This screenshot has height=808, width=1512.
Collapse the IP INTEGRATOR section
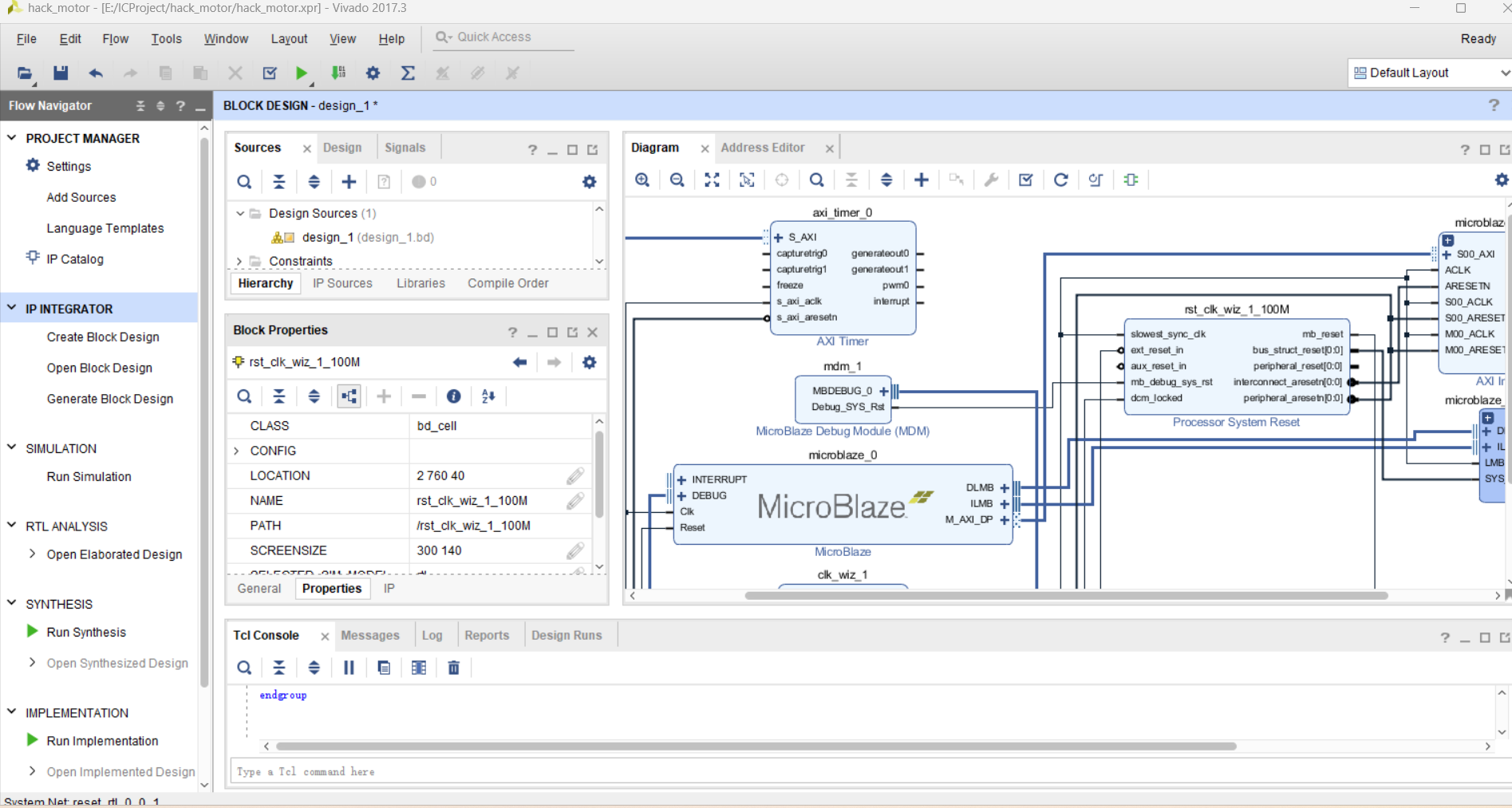pos(12,308)
